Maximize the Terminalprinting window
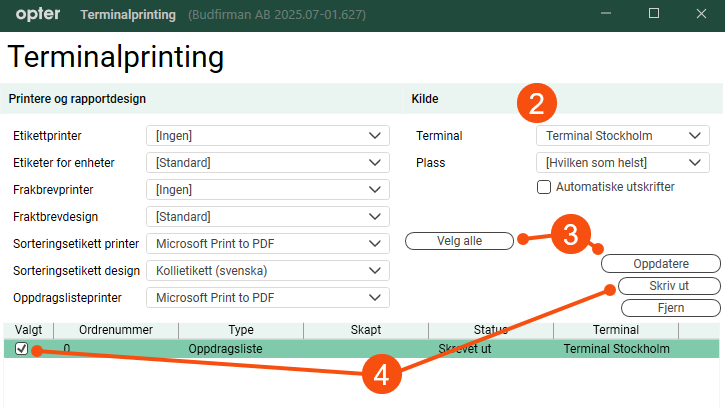 (x=654, y=14)
